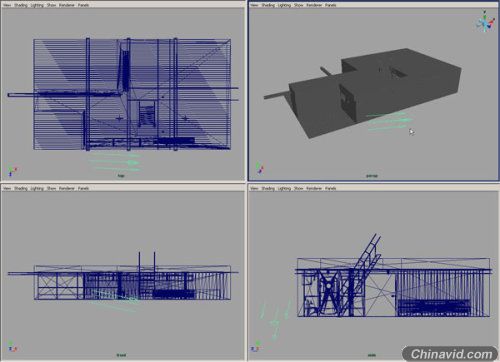Screen dimensions: 500x362
Task: Click the axis indicator in perspective view corner
Action: click(259, 169)
